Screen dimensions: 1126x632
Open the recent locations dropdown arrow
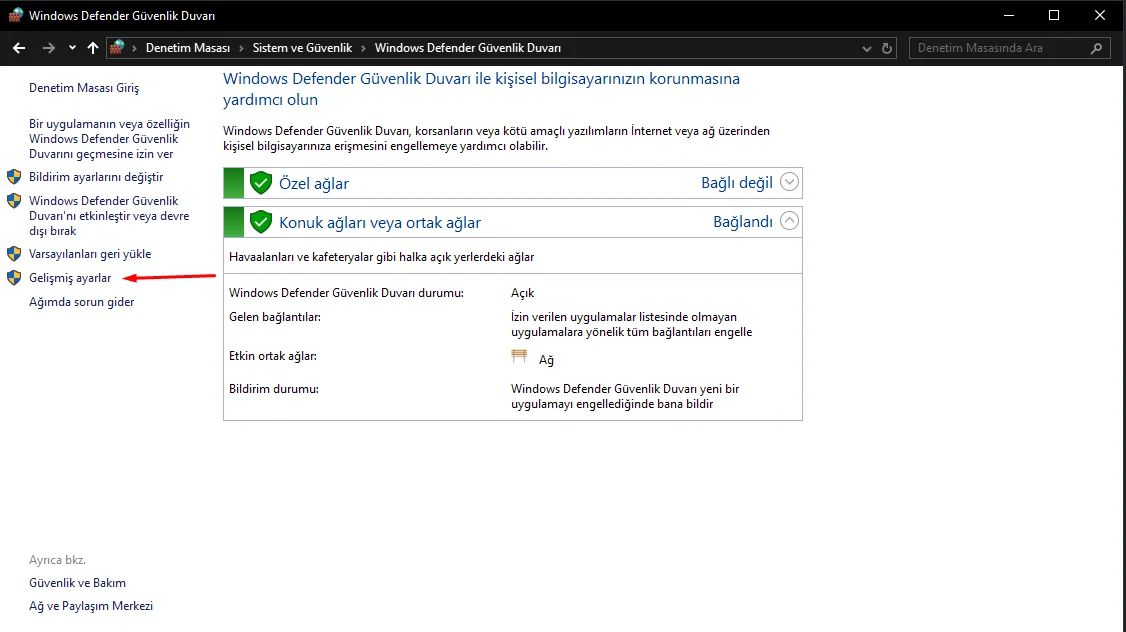(x=72, y=48)
